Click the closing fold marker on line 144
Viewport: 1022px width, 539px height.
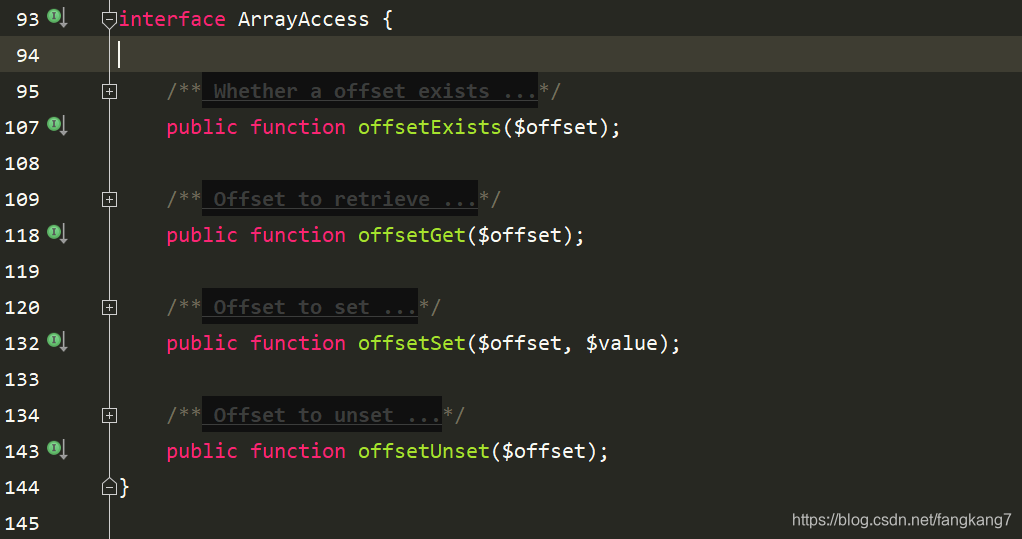pos(109,487)
